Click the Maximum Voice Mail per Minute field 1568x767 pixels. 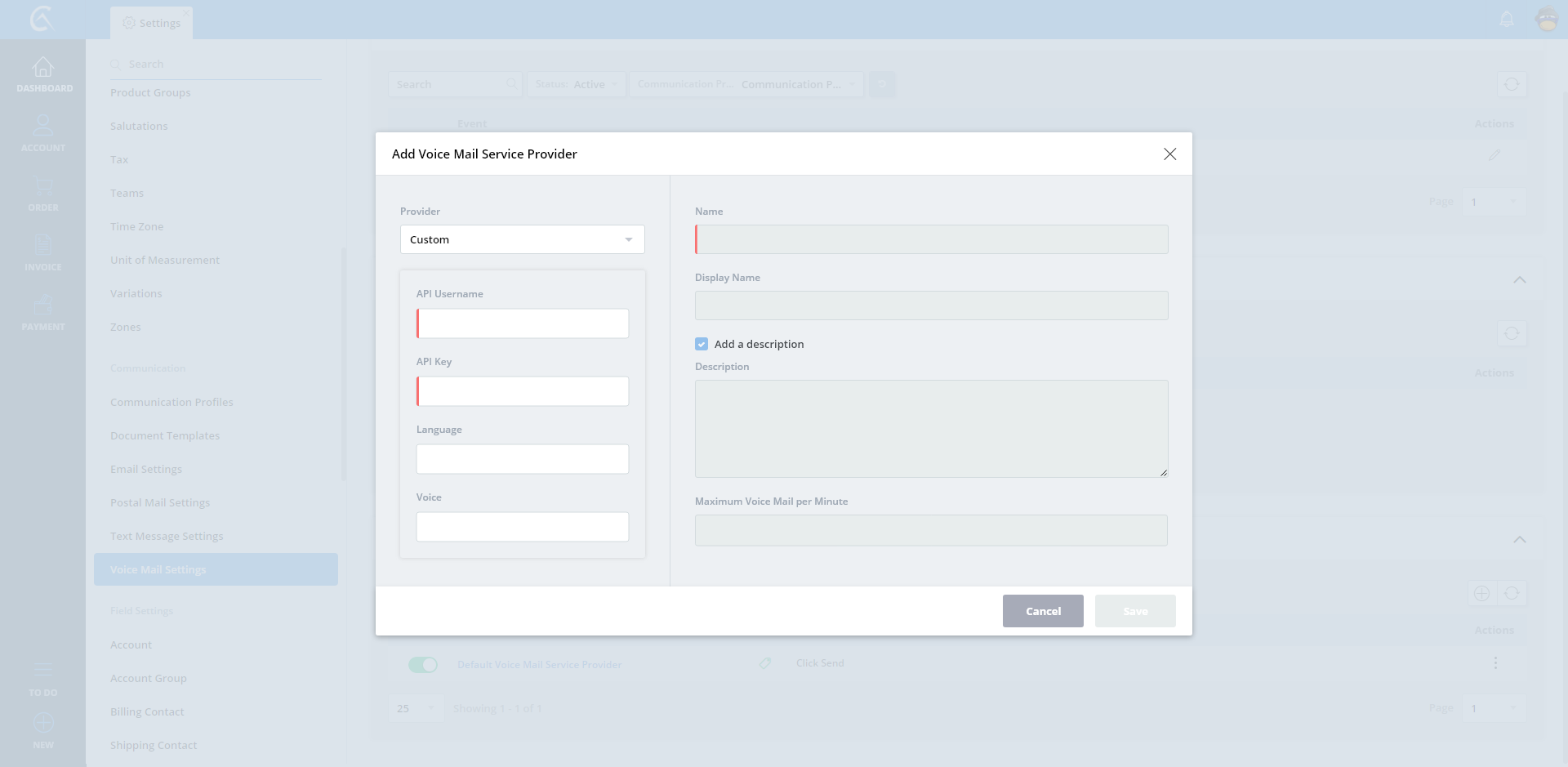[931, 530]
